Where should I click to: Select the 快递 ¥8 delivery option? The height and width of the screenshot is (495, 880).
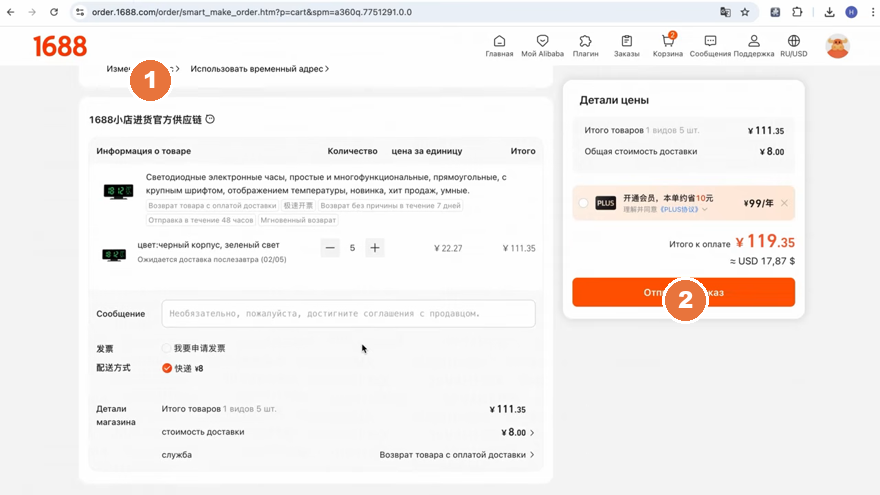(x=167, y=368)
